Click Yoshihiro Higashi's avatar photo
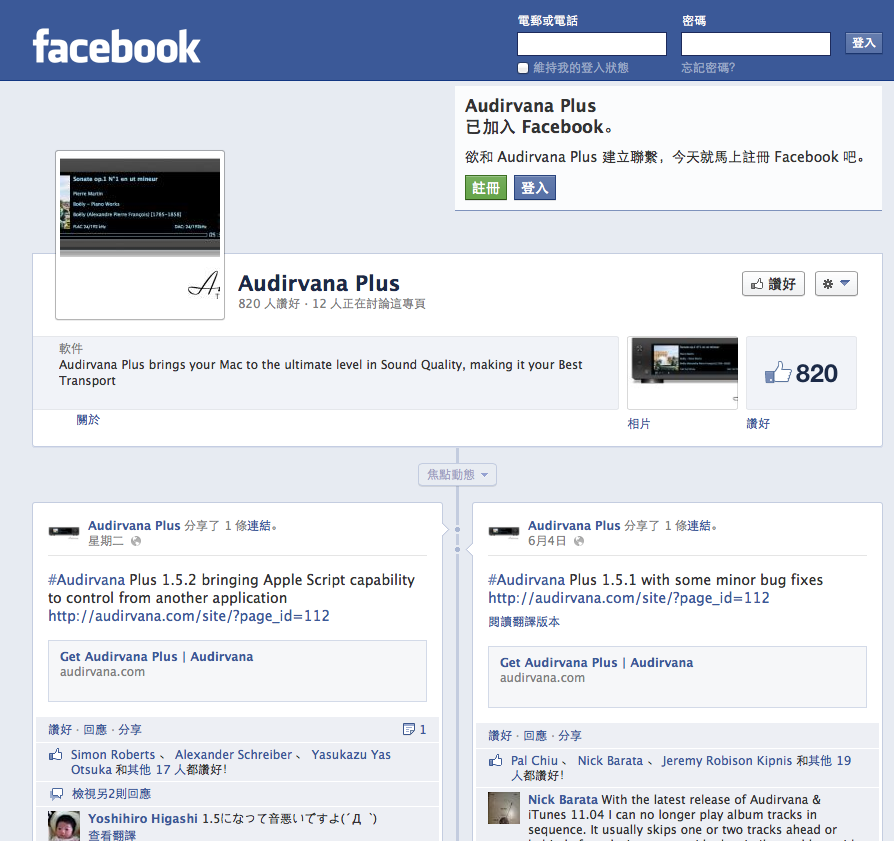Screen dimensions: 894x841 (64, 825)
